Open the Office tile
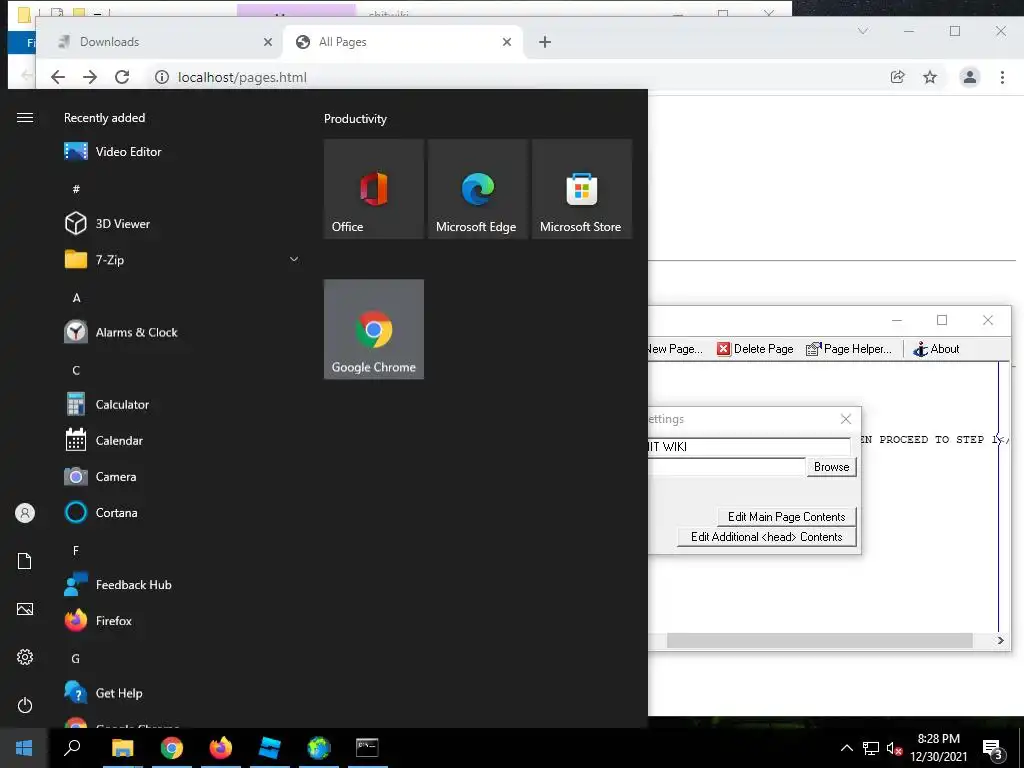This screenshot has width=1024, height=768. click(374, 189)
